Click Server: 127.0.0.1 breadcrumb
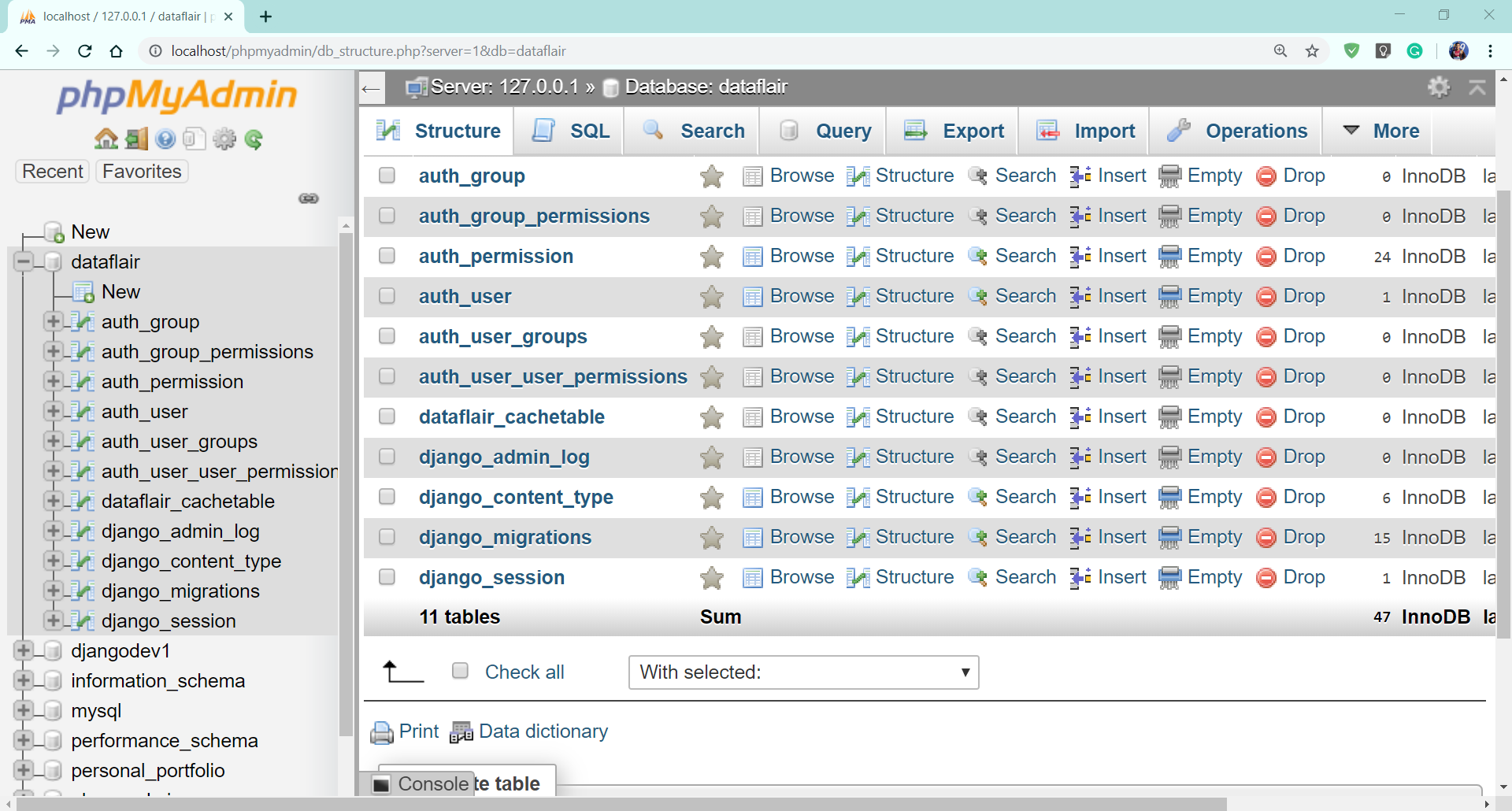The width and height of the screenshot is (1512, 811). (504, 87)
